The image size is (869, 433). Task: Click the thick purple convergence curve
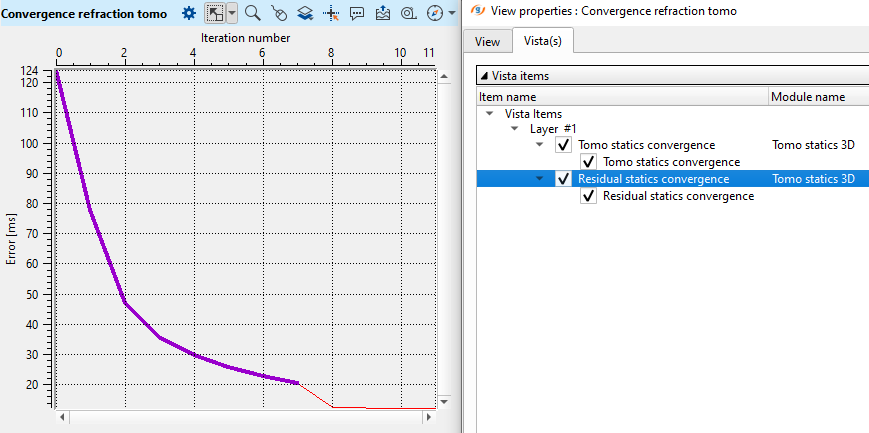point(125,303)
